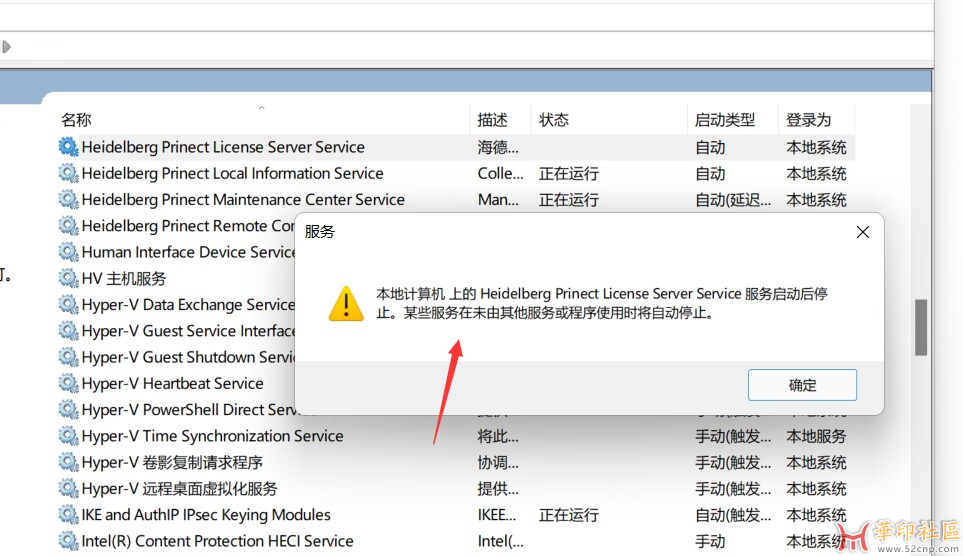
Task: Click the vertical scrollbar thumb of services list
Action: click(921, 327)
